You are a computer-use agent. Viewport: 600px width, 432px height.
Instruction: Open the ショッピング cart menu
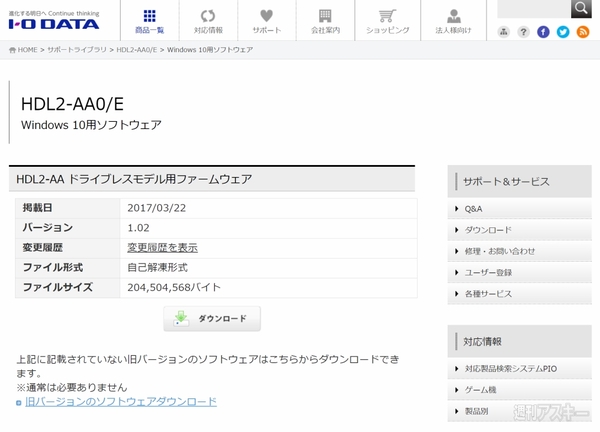[x=388, y=21]
